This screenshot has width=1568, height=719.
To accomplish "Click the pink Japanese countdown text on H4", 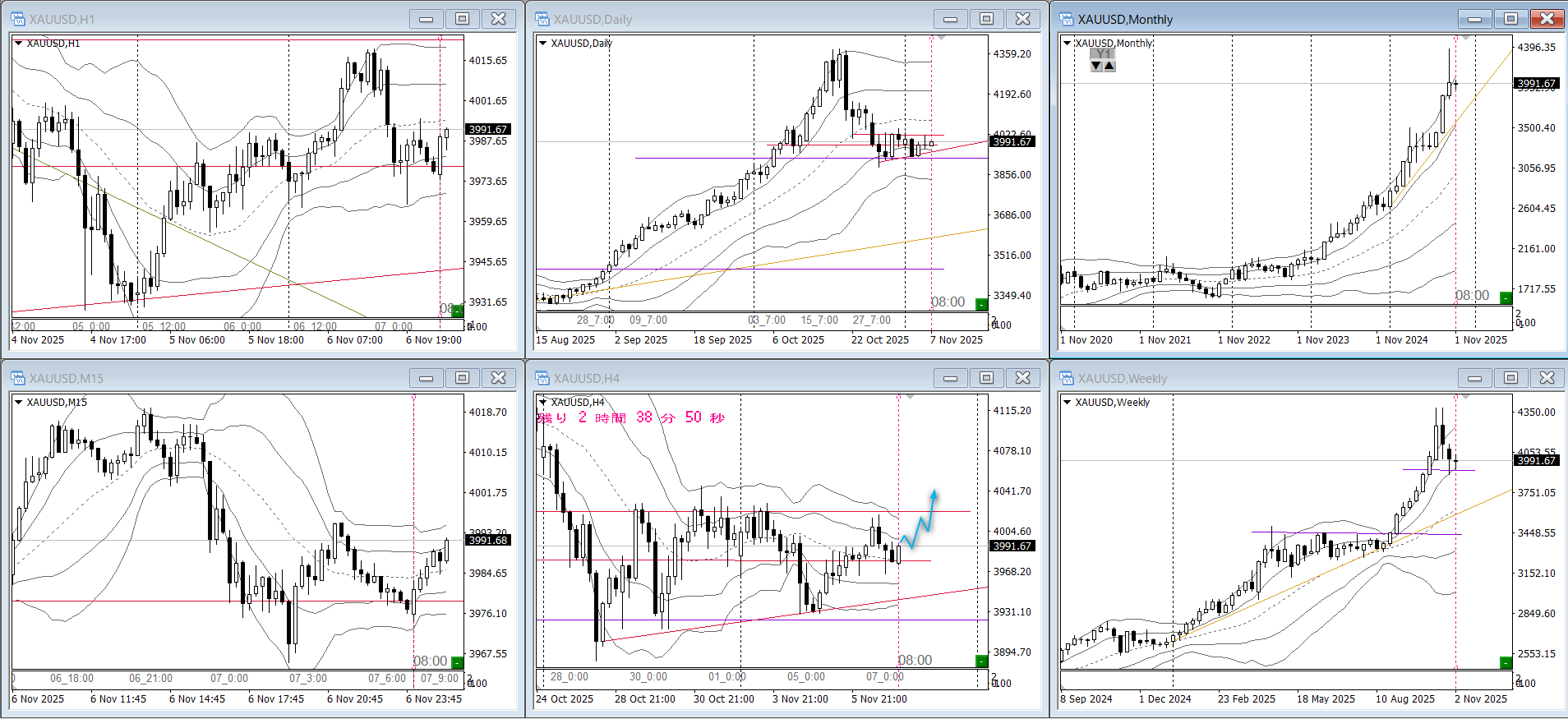I will 631,418.
